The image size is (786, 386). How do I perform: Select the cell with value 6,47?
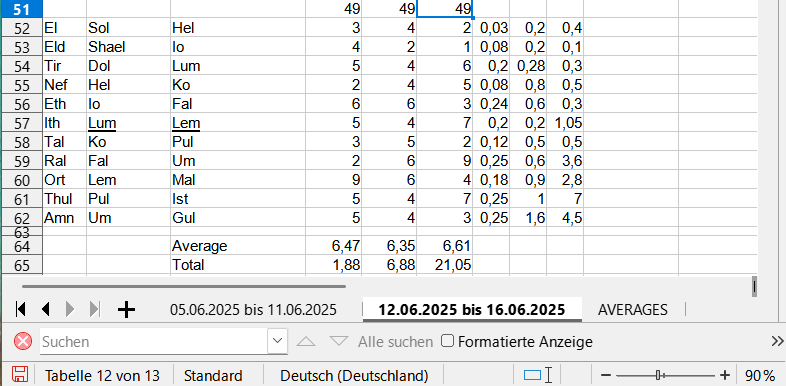[333, 246]
